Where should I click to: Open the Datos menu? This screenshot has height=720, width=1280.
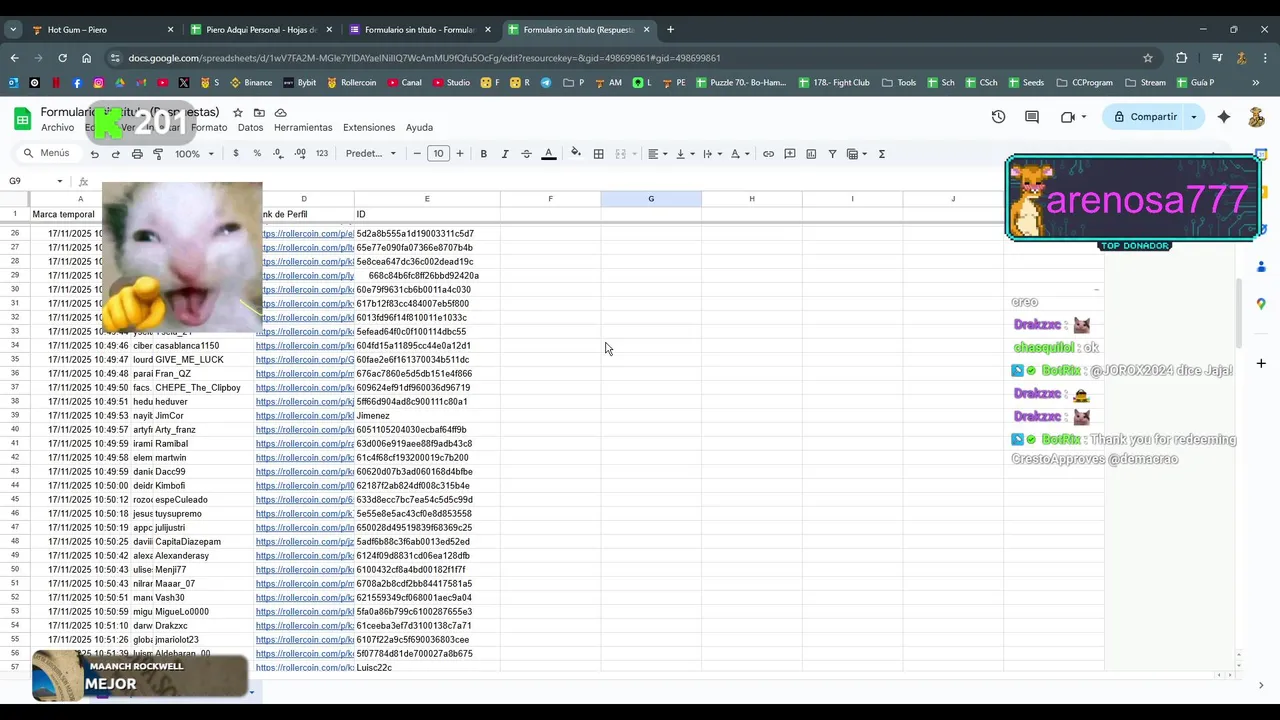tap(251, 128)
